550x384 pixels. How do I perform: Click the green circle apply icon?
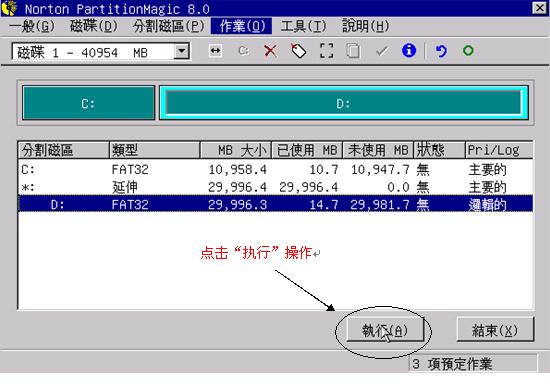468,51
